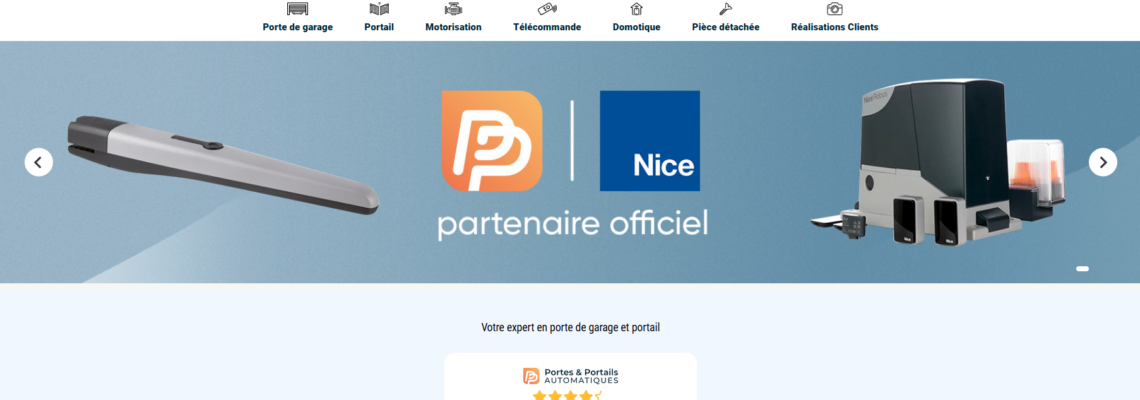Show the previous carousel slide

pyautogui.click(x=39, y=162)
